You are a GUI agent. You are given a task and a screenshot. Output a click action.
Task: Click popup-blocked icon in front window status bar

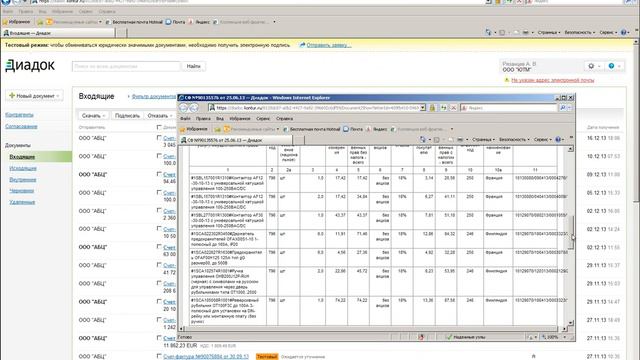point(421,337)
